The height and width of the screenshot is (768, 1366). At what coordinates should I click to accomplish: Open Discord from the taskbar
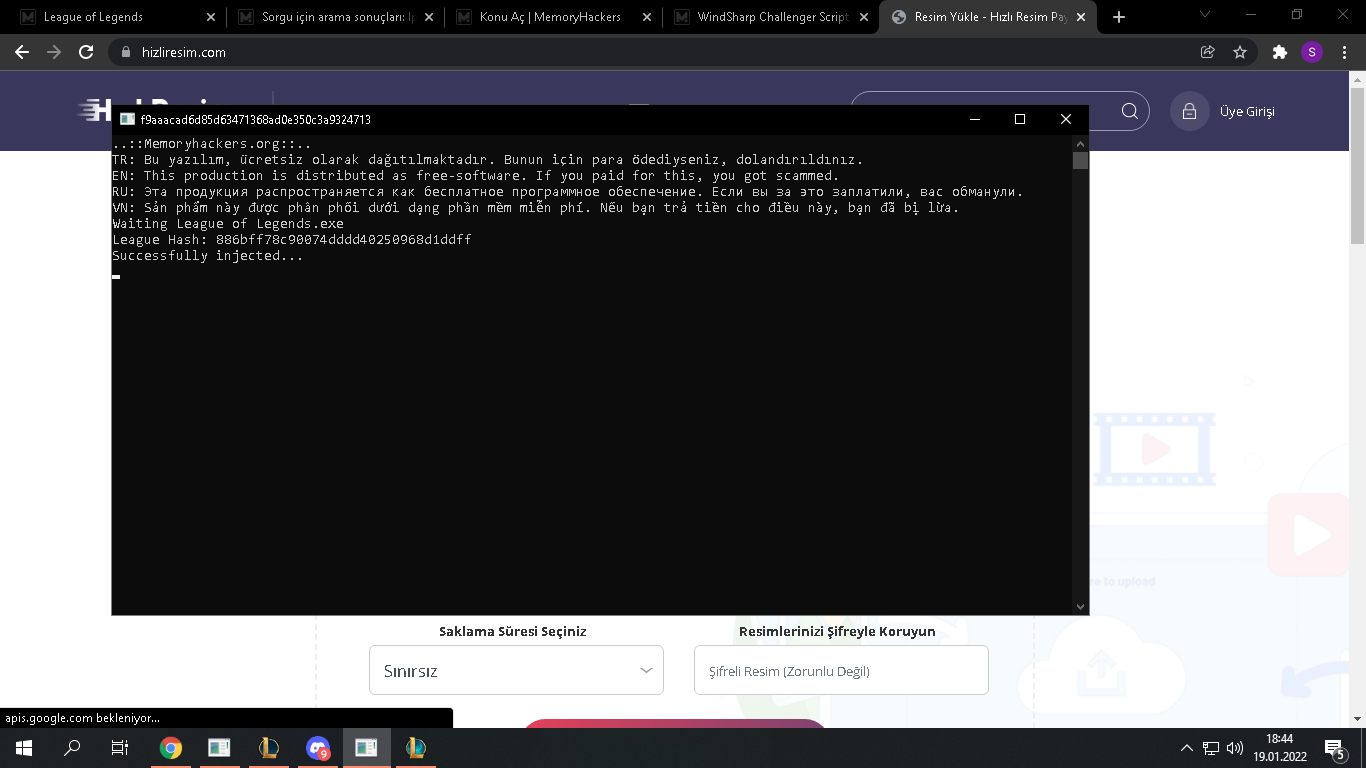click(318, 748)
